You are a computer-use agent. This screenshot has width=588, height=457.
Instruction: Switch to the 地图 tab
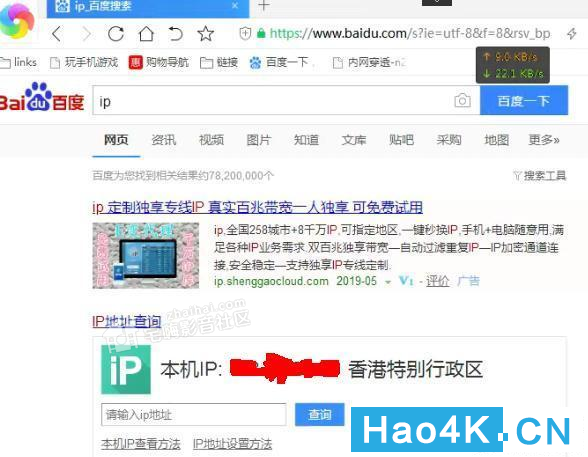coord(496,140)
